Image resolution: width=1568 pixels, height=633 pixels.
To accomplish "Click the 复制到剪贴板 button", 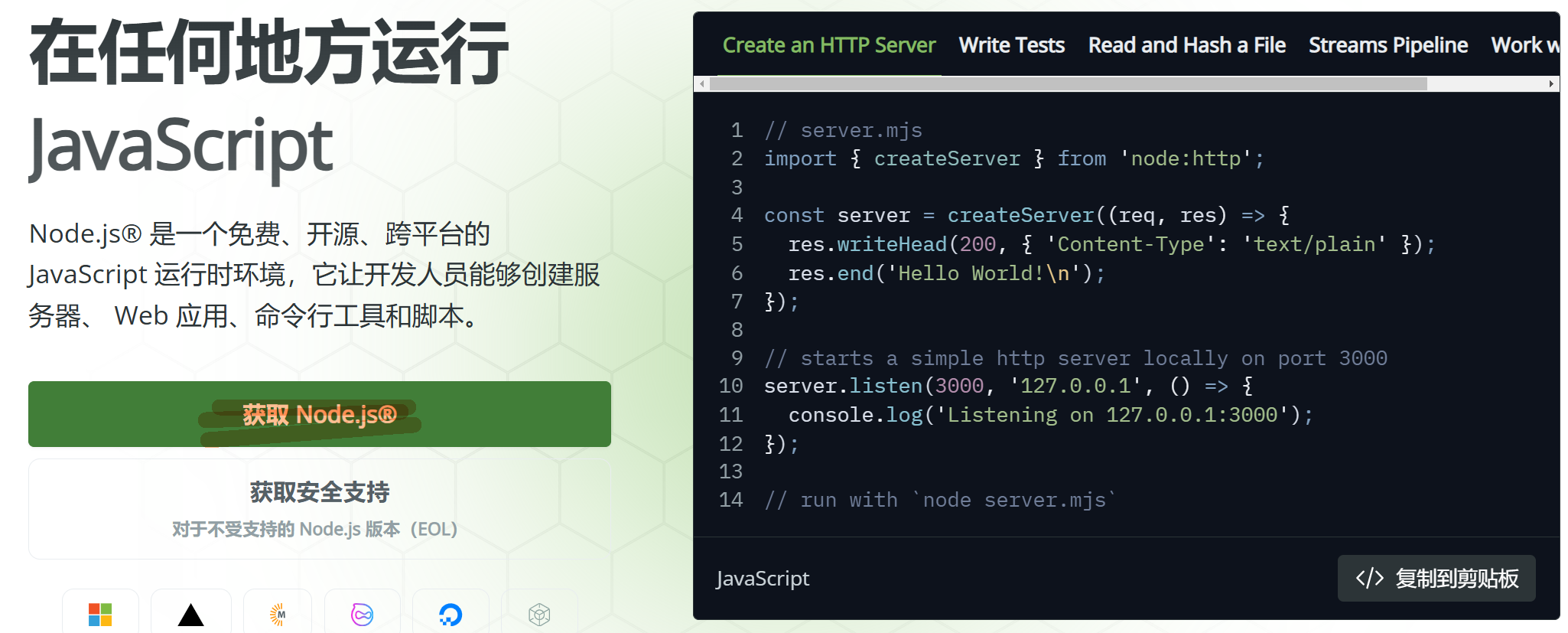I will (x=1436, y=578).
